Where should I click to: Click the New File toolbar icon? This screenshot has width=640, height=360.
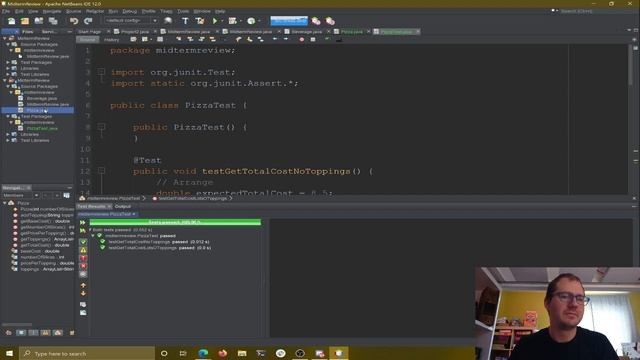pos(11,21)
